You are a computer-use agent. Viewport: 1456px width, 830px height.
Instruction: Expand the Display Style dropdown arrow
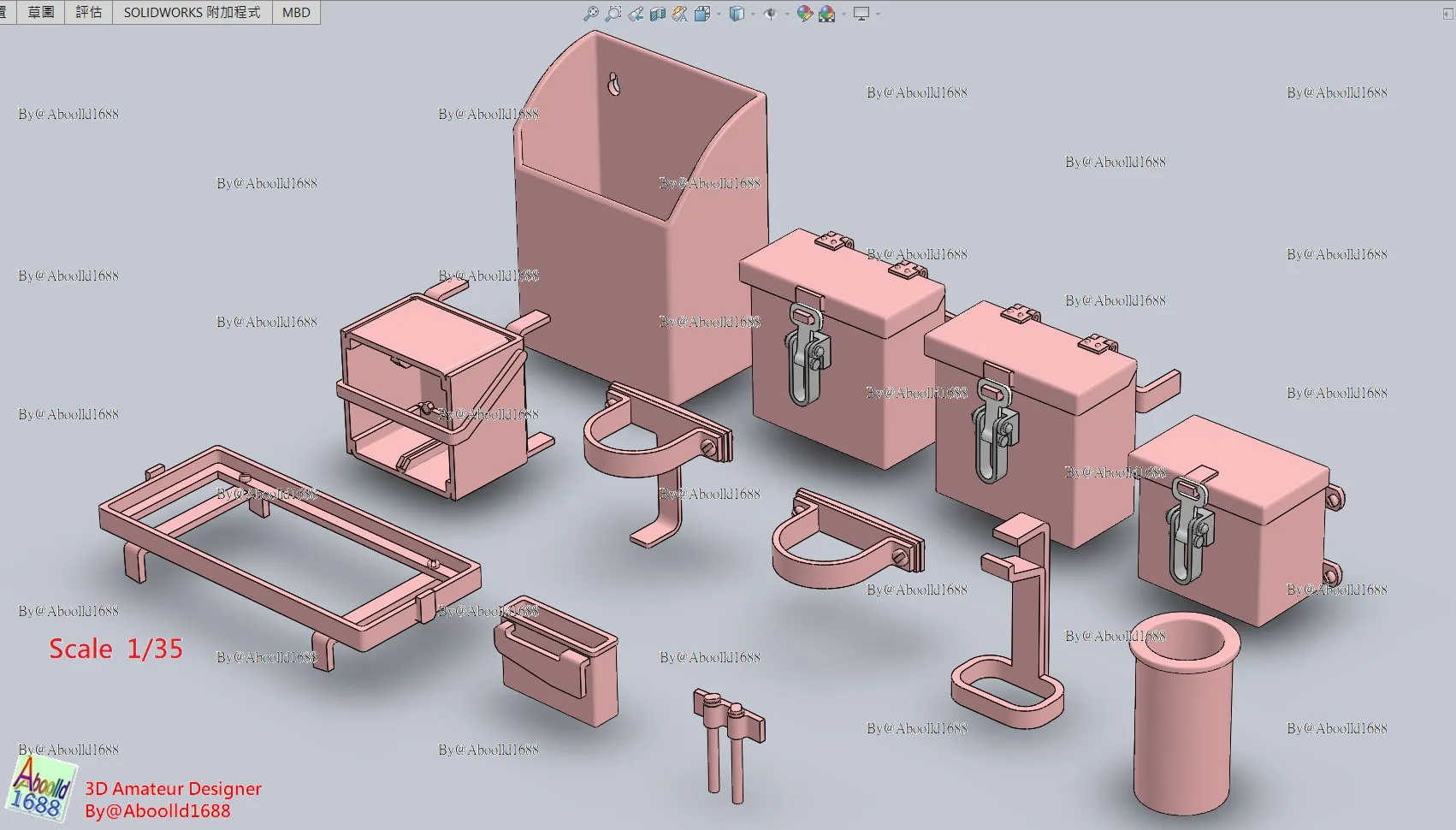753,14
